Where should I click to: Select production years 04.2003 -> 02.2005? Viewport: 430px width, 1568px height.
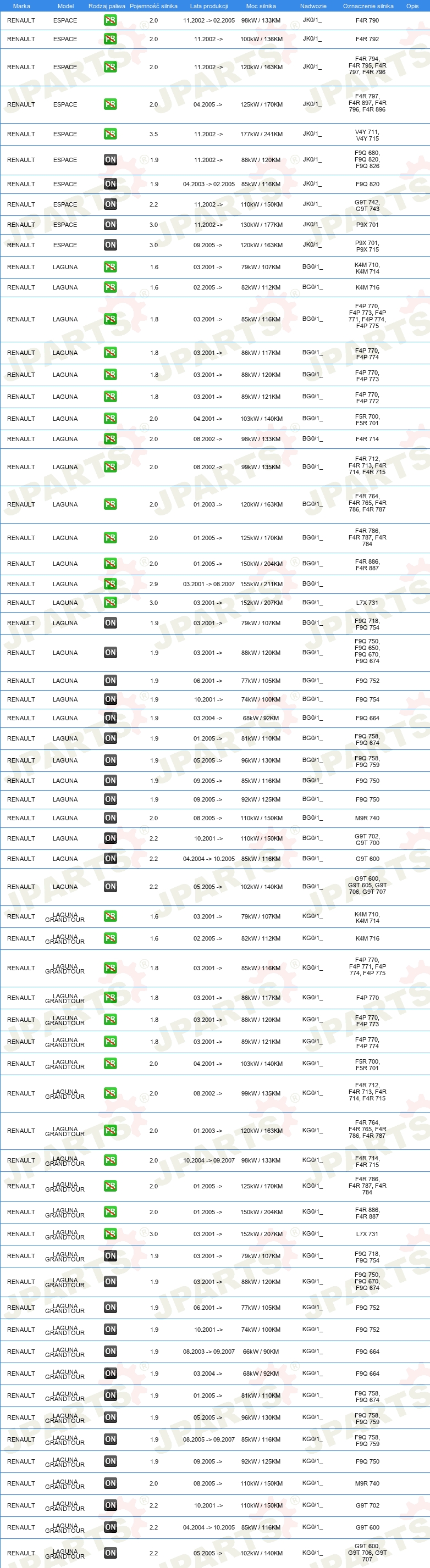click(x=209, y=184)
